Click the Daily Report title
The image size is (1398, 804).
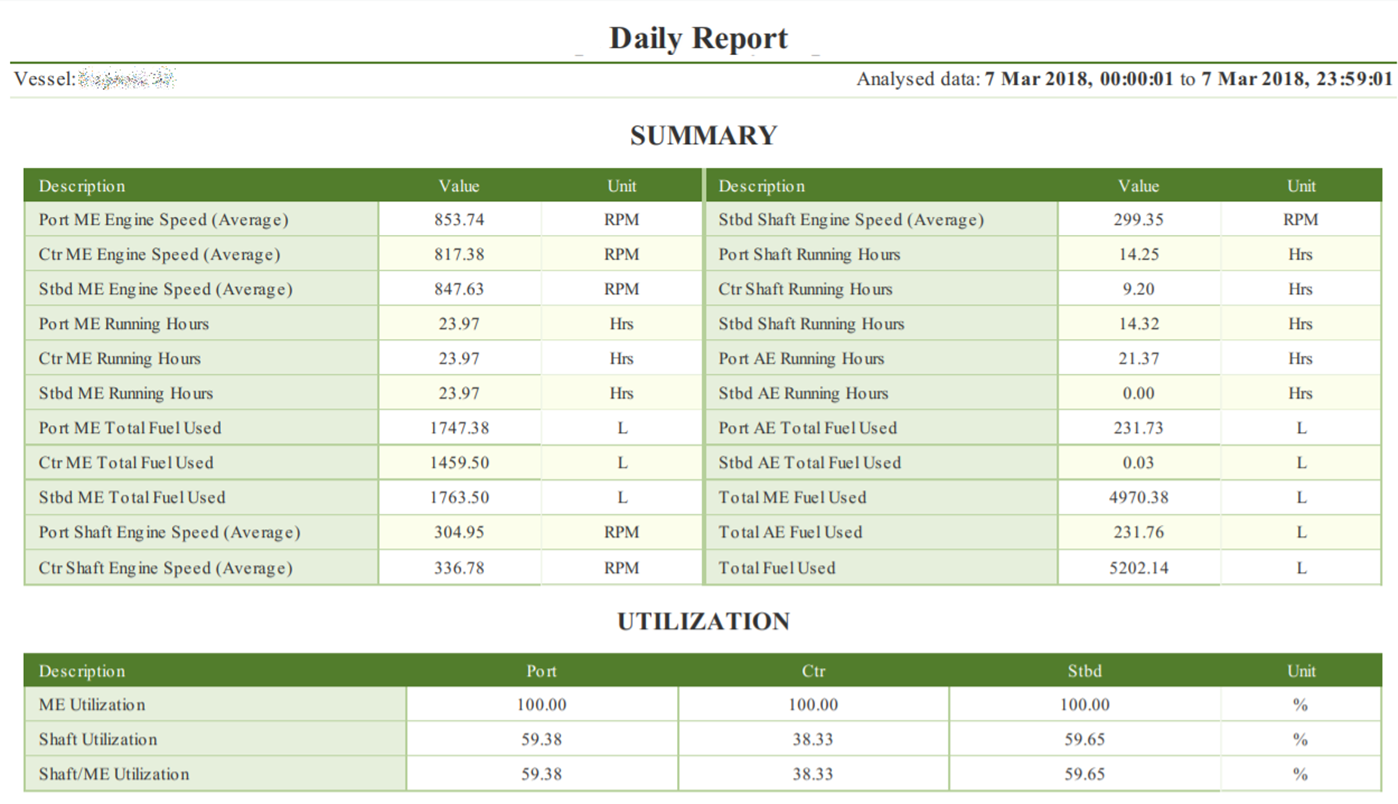(x=698, y=38)
